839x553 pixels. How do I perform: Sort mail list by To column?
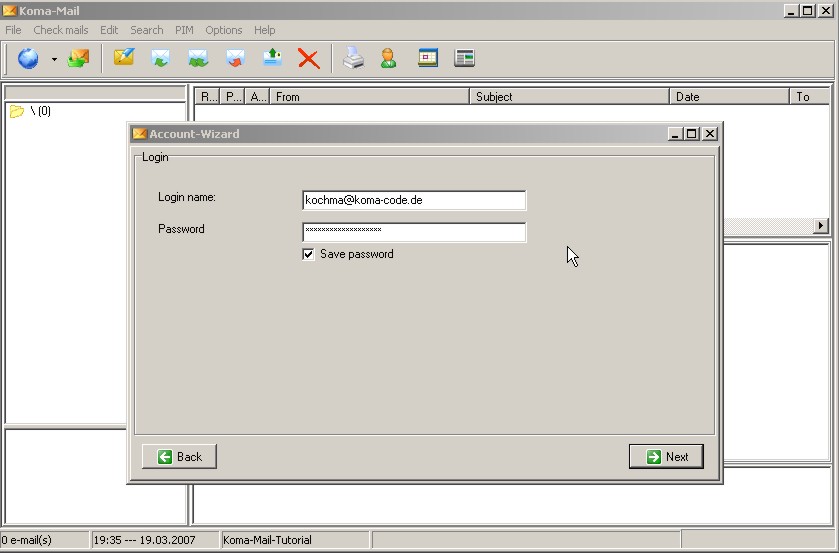(810, 97)
